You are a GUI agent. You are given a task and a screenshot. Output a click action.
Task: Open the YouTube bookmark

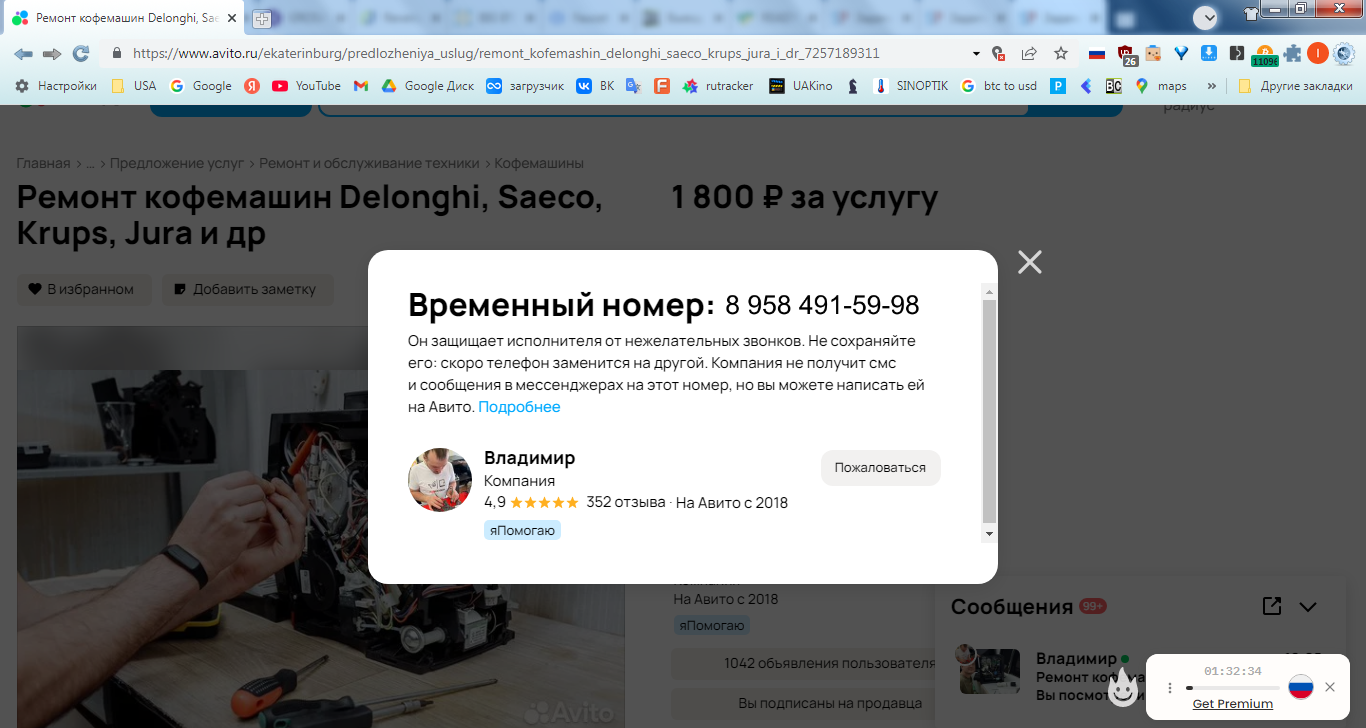pos(306,86)
